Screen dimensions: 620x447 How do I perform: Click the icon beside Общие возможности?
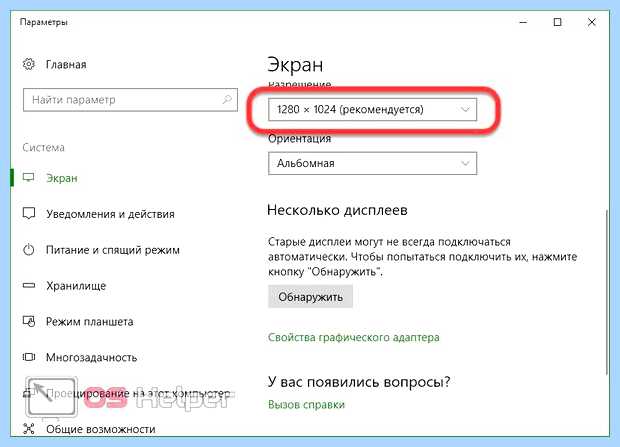(28, 429)
